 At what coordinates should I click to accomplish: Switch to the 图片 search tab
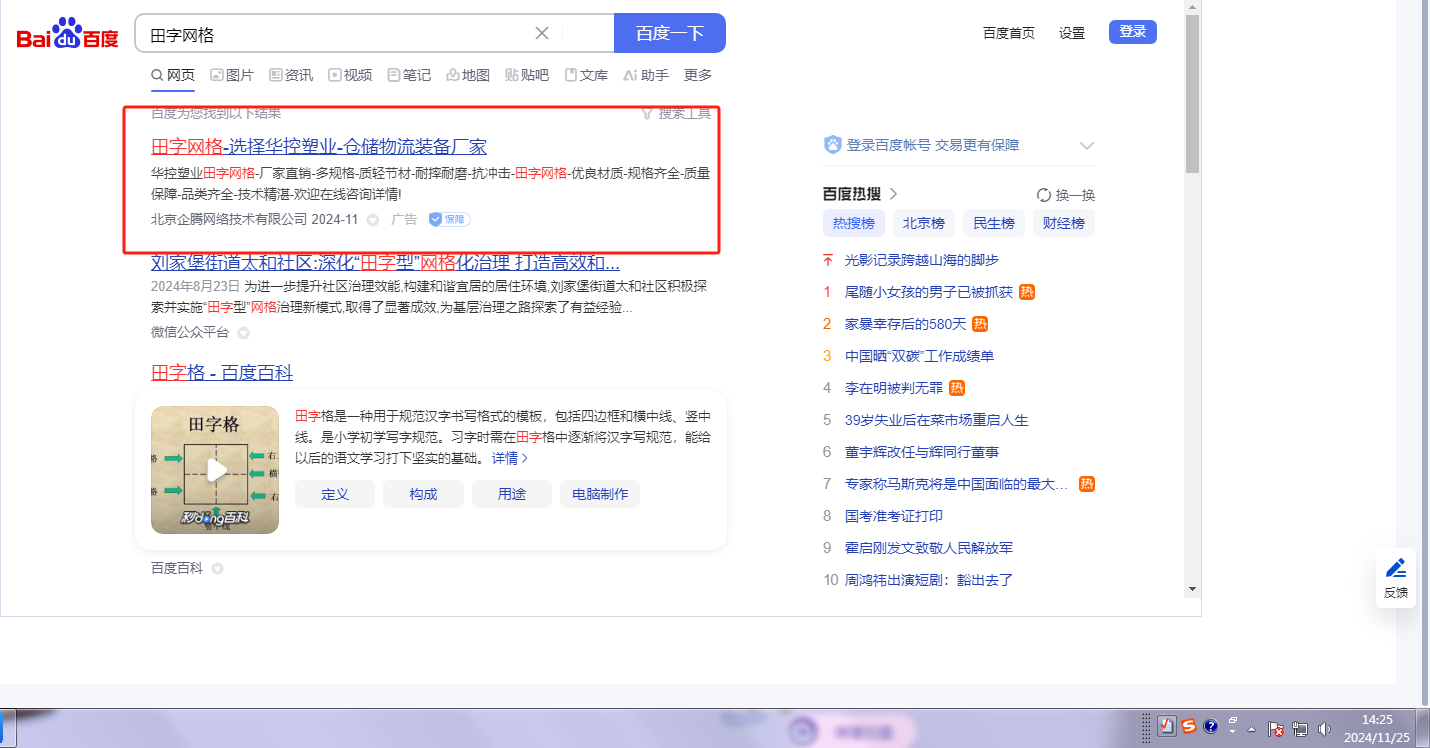(231, 75)
